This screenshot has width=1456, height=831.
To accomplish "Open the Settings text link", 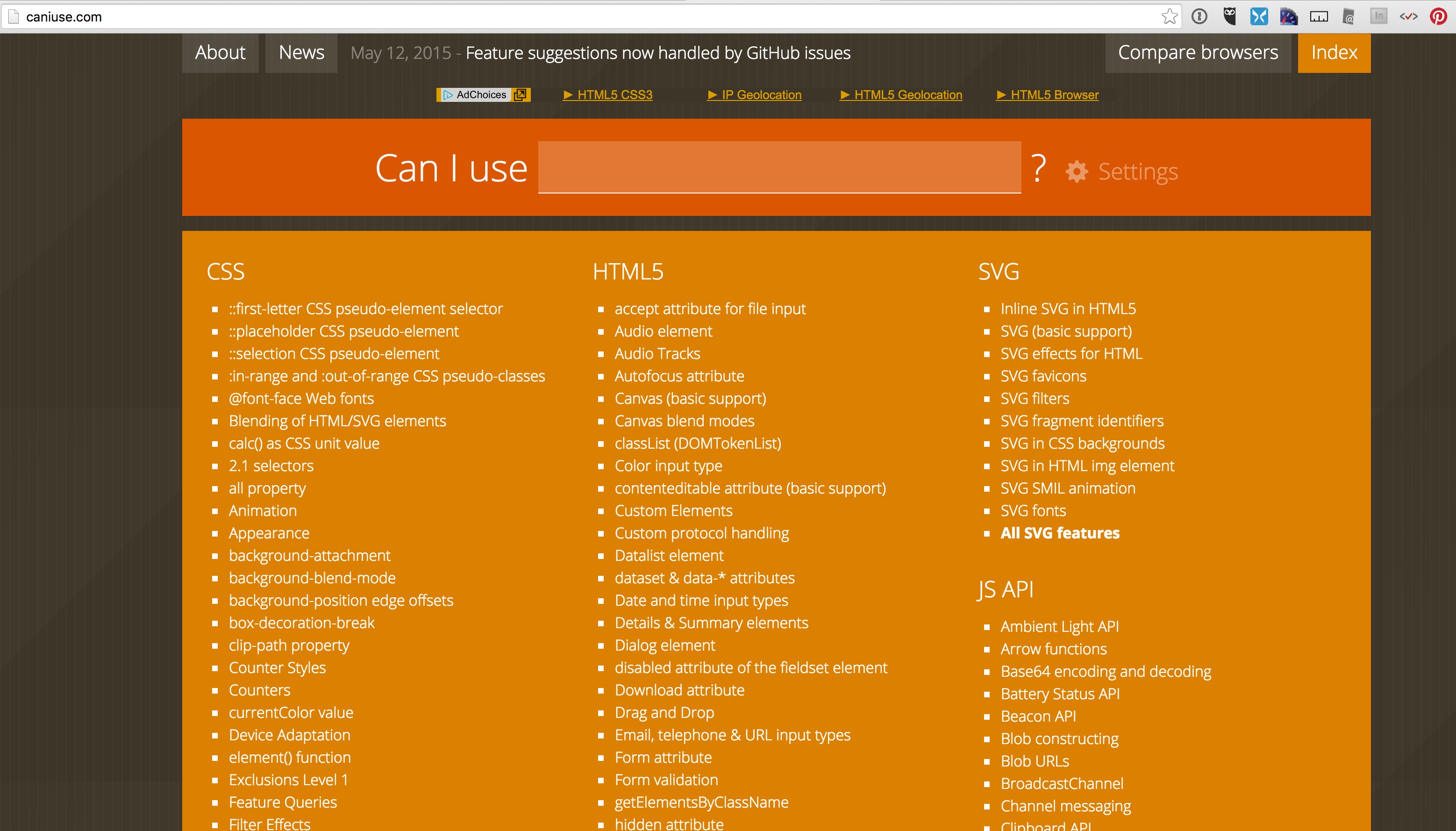I will click(1138, 171).
